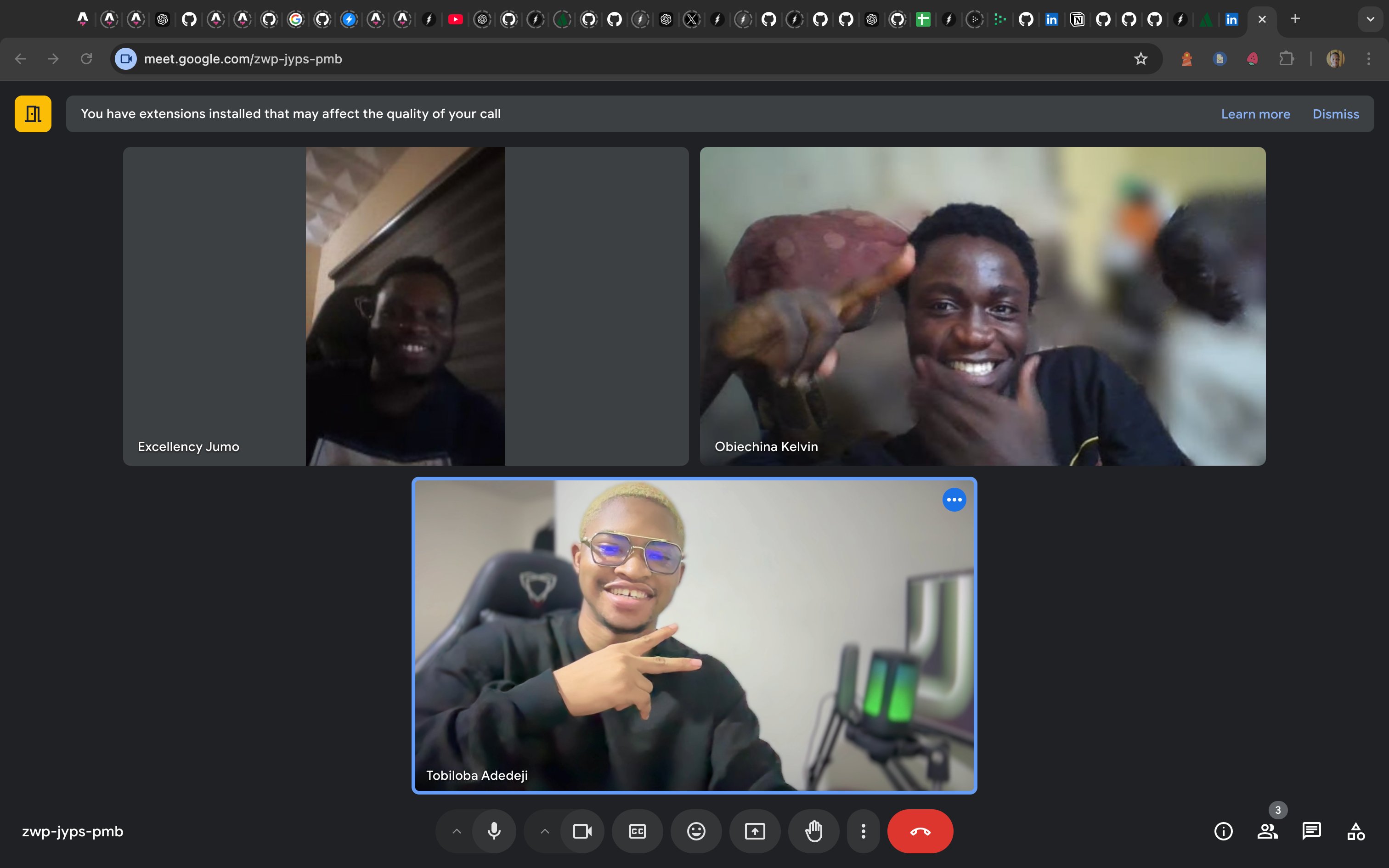Viewport: 1389px width, 868px height.
Task: Select Obiechina Kelvin's video tile
Action: [x=982, y=305]
